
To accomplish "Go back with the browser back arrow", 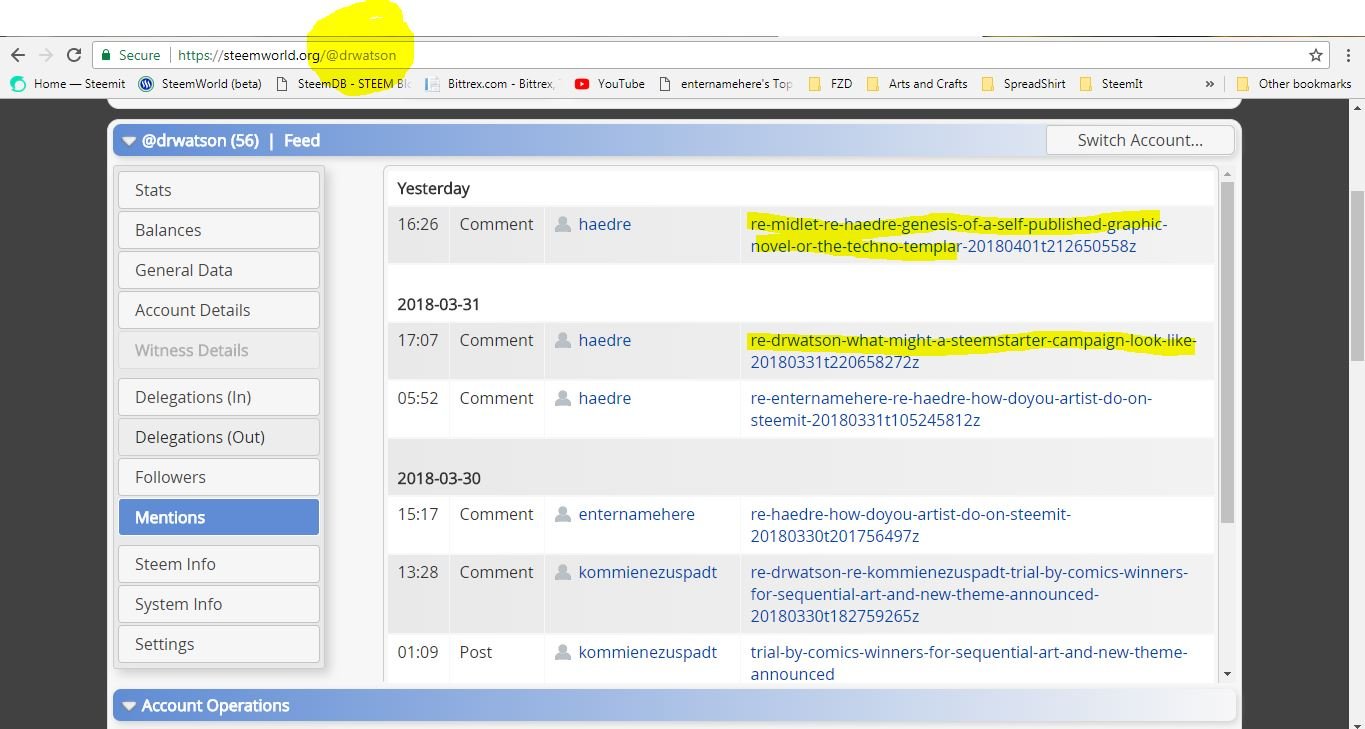I will (x=18, y=55).
